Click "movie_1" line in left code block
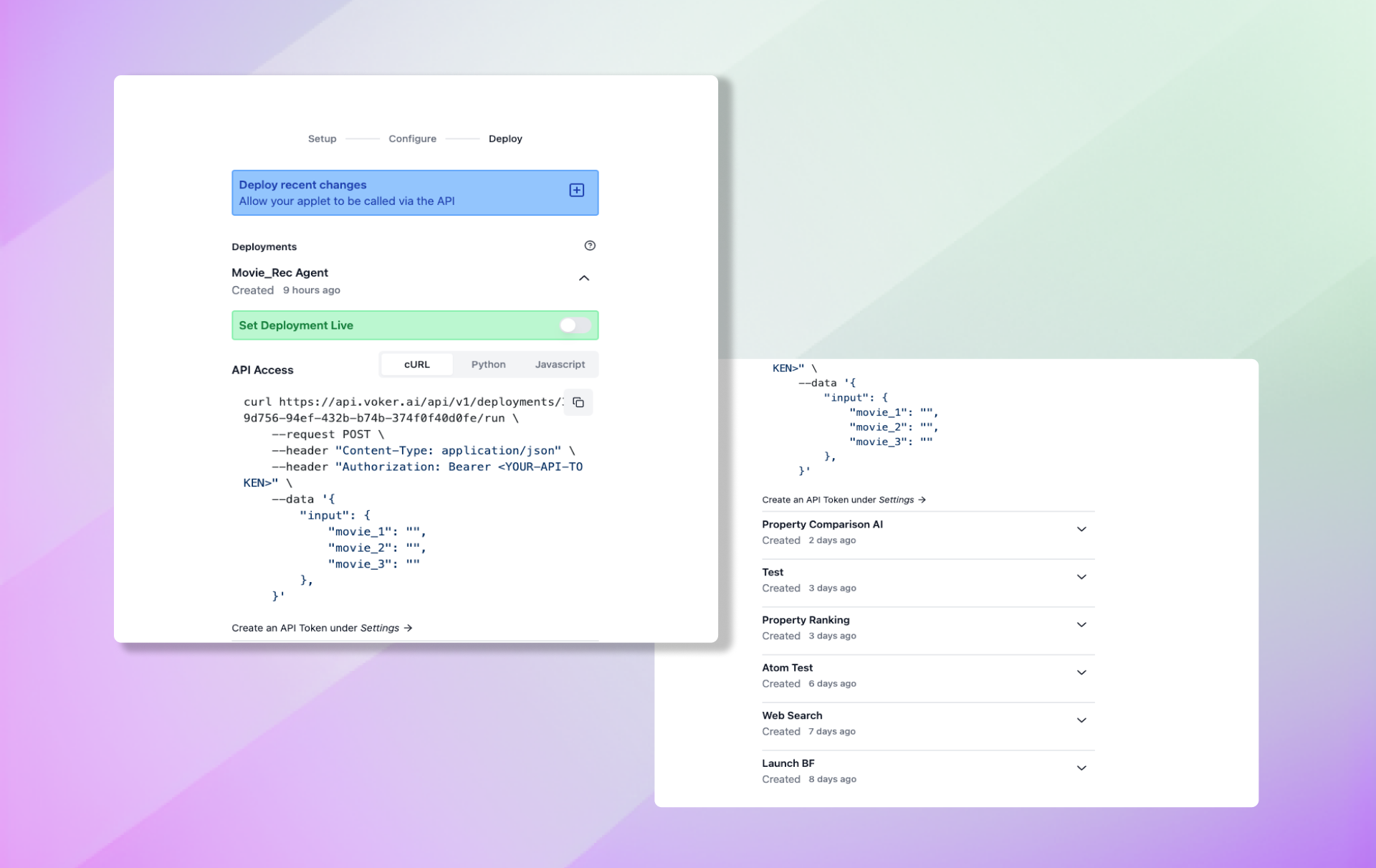Viewport: 1376px width, 868px height. click(x=377, y=532)
